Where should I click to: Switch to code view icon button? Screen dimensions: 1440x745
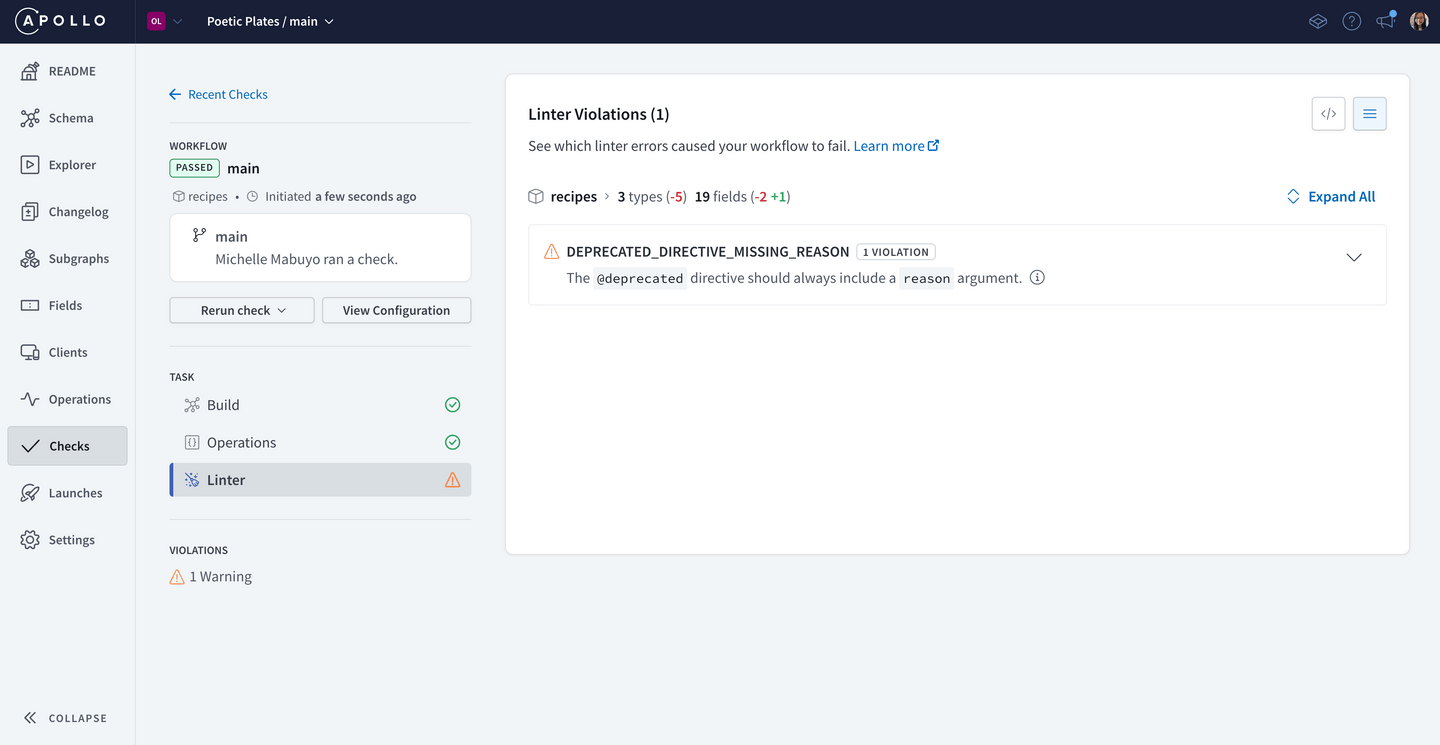[x=1328, y=114]
